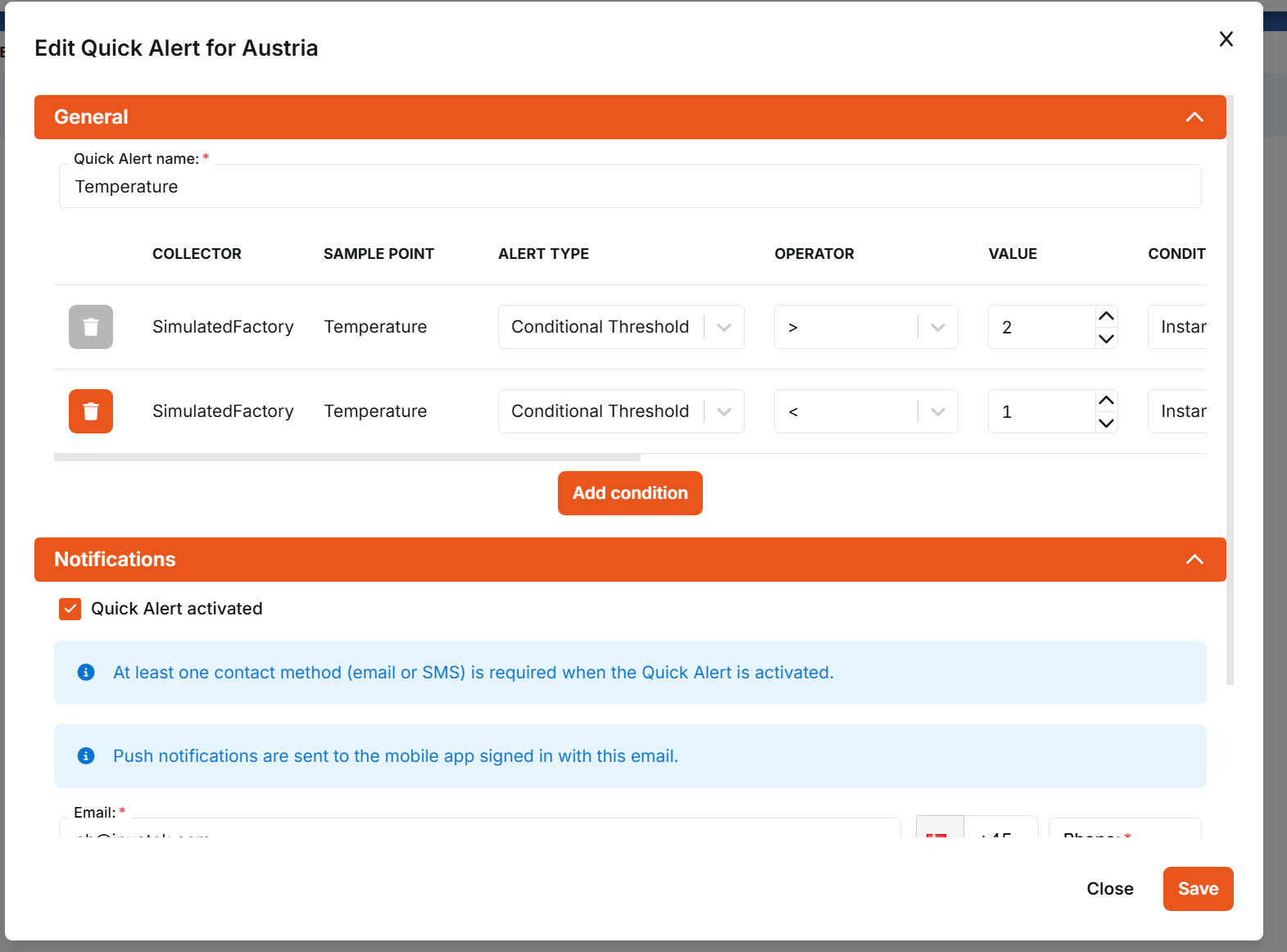Open the condition dropdown in the '<' row
Screen dimensions: 1287x952
pyautogui.click(x=1177, y=411)
